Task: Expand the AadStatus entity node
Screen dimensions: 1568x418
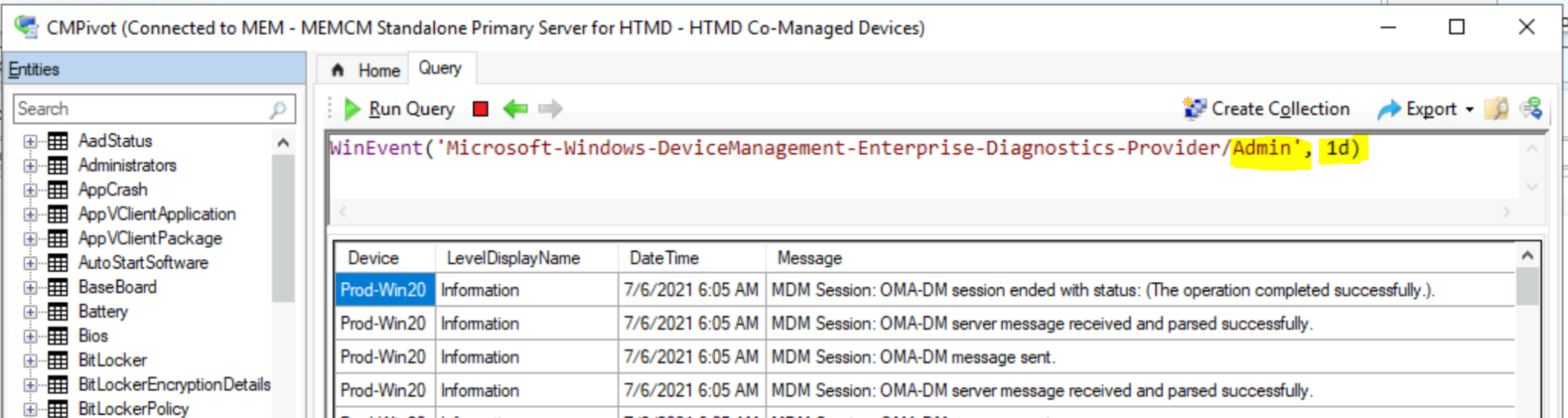Action: [x=30, y=142]
